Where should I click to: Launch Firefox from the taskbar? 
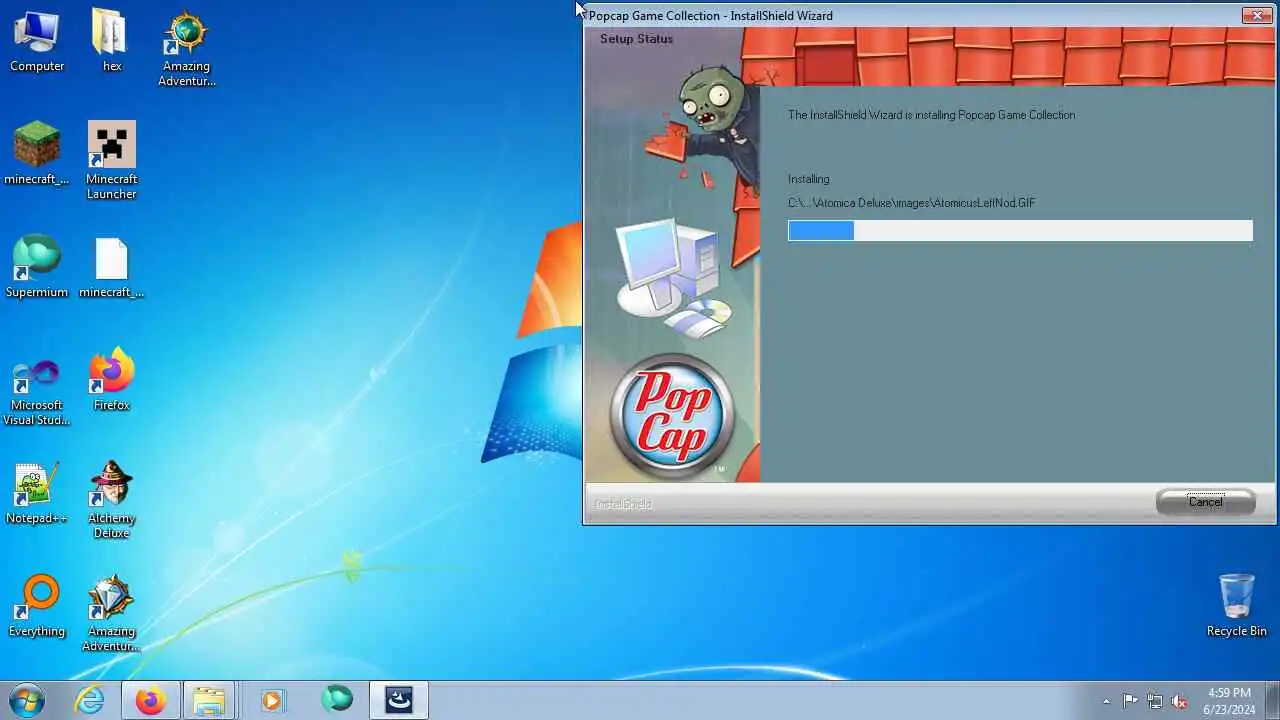150,700
